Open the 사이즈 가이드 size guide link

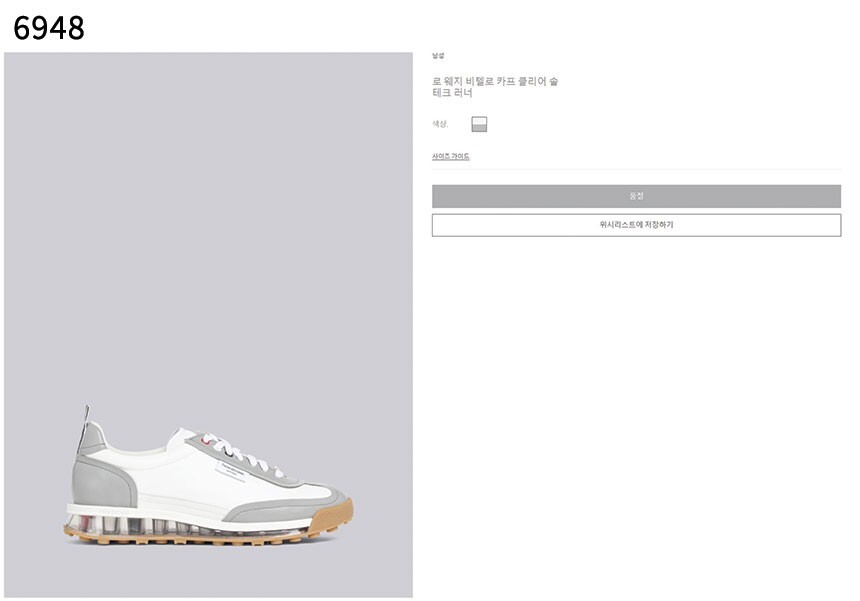coord(450,156)
